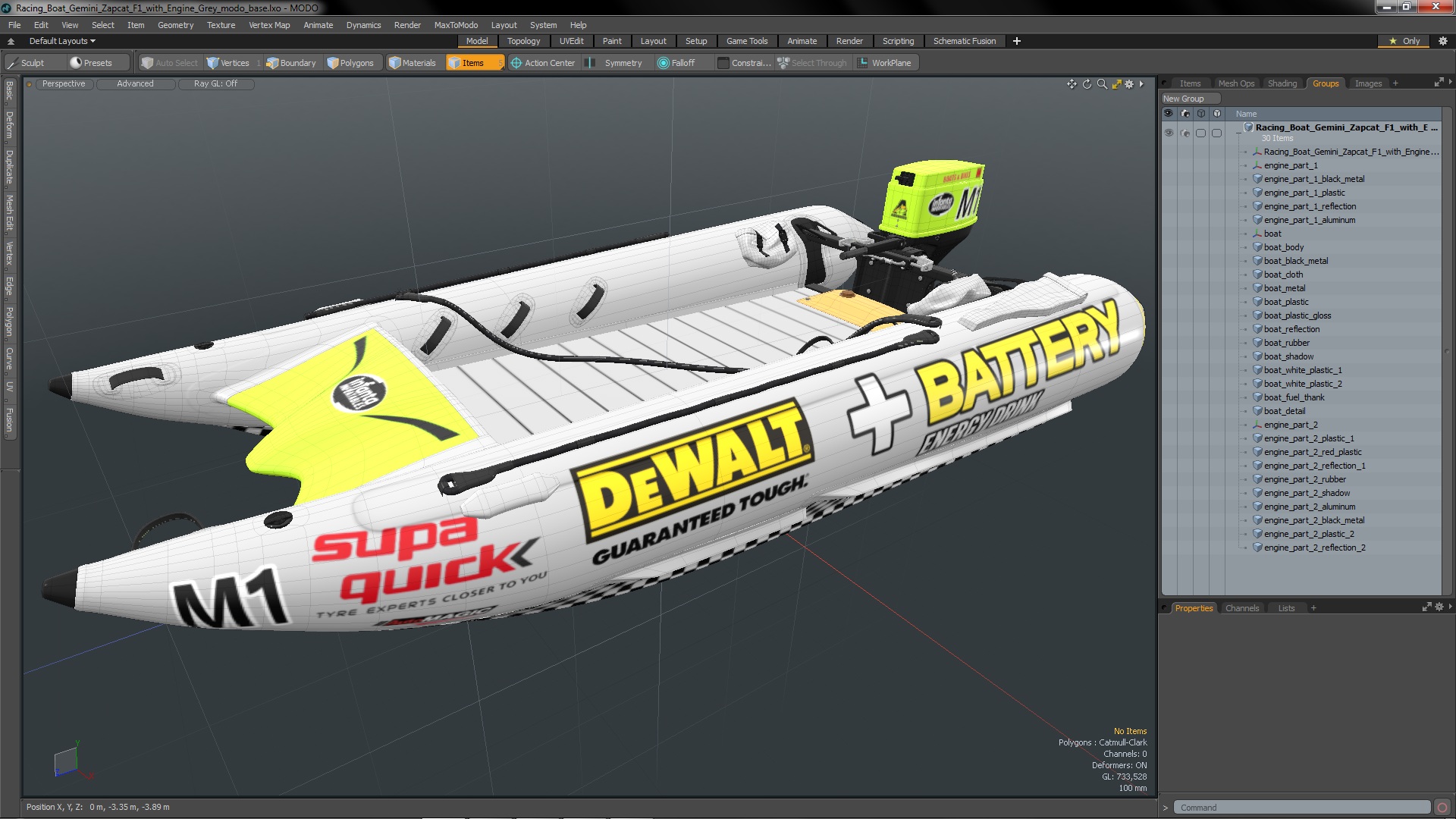Click the viewport zoom magnifier icon

pos(1102,84)
